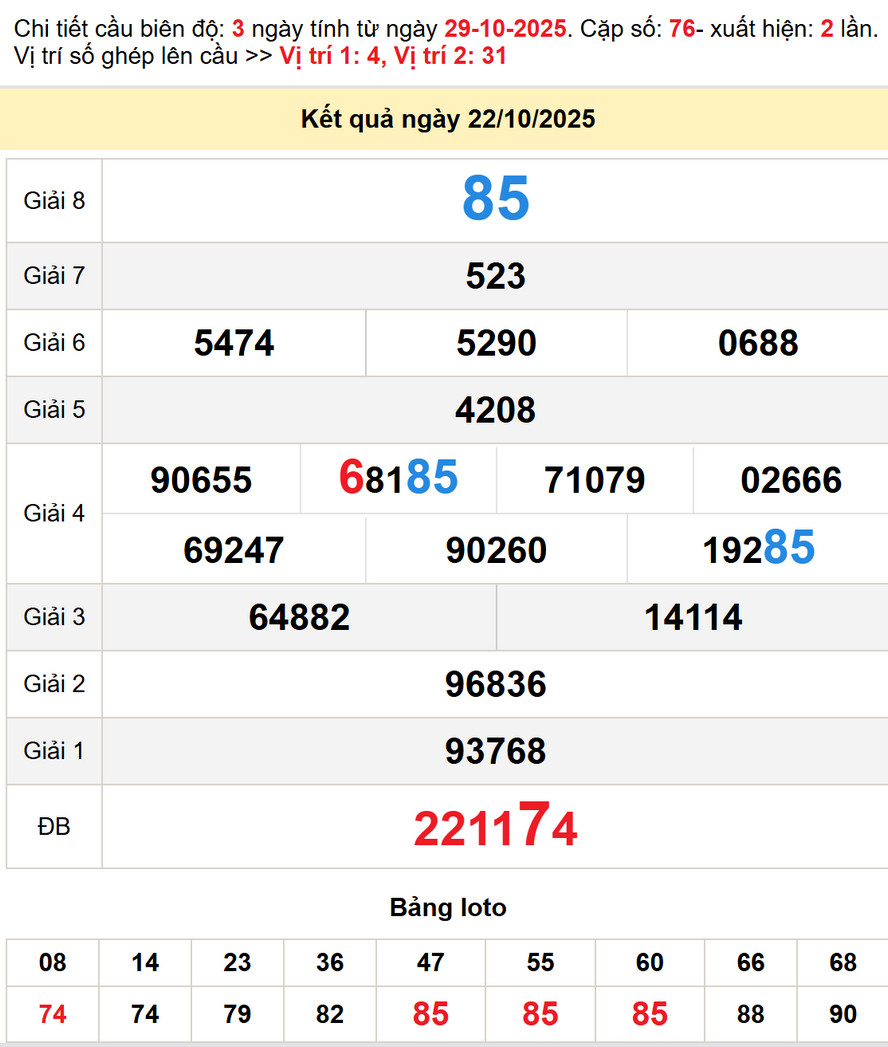Click the 'Kết quả ngày 22/10/2025' header
This screenshot has width=888, height=1047.
point(447,120)
